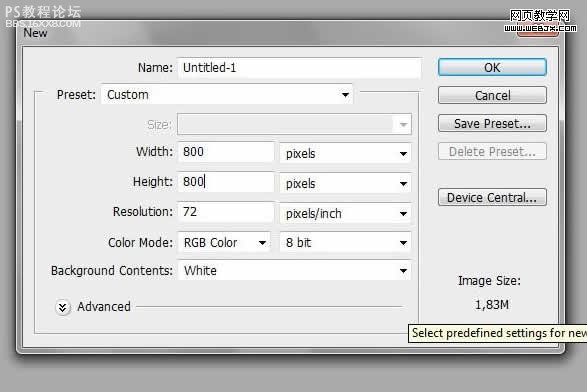The image size is (587, 392).
Task: Edit the Name field Untitled-1
Action: pyautogui.click(x=299, y=68)
